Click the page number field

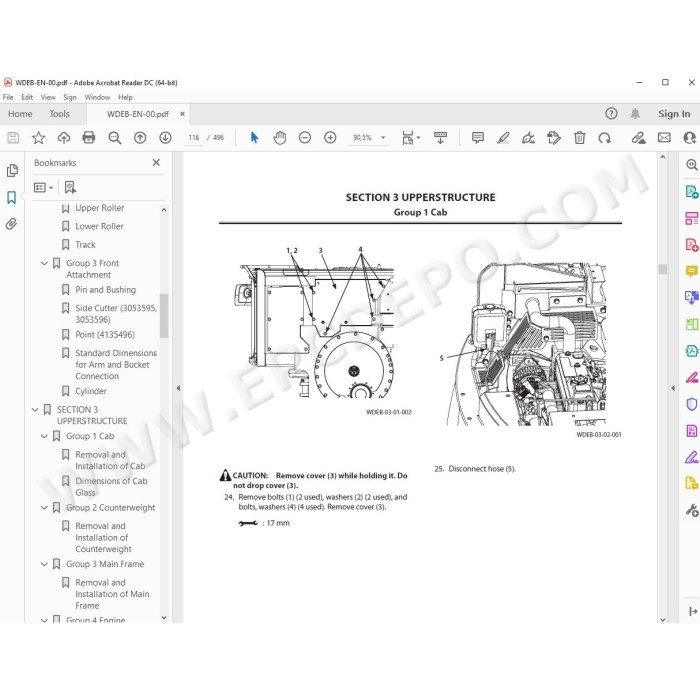coord(194,138)
